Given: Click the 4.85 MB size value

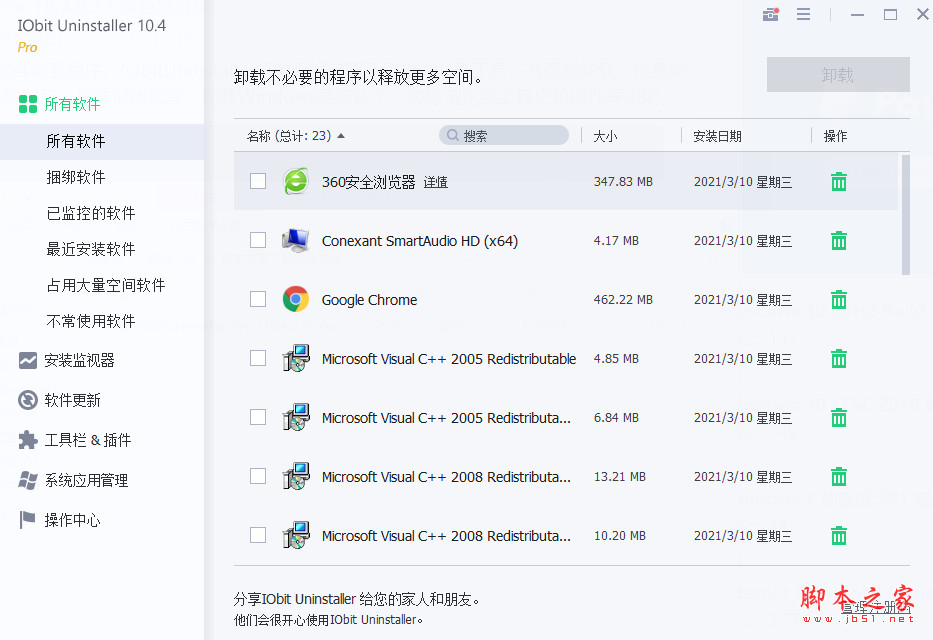Looking at the screenshot, I should click(x=616, y=359).
